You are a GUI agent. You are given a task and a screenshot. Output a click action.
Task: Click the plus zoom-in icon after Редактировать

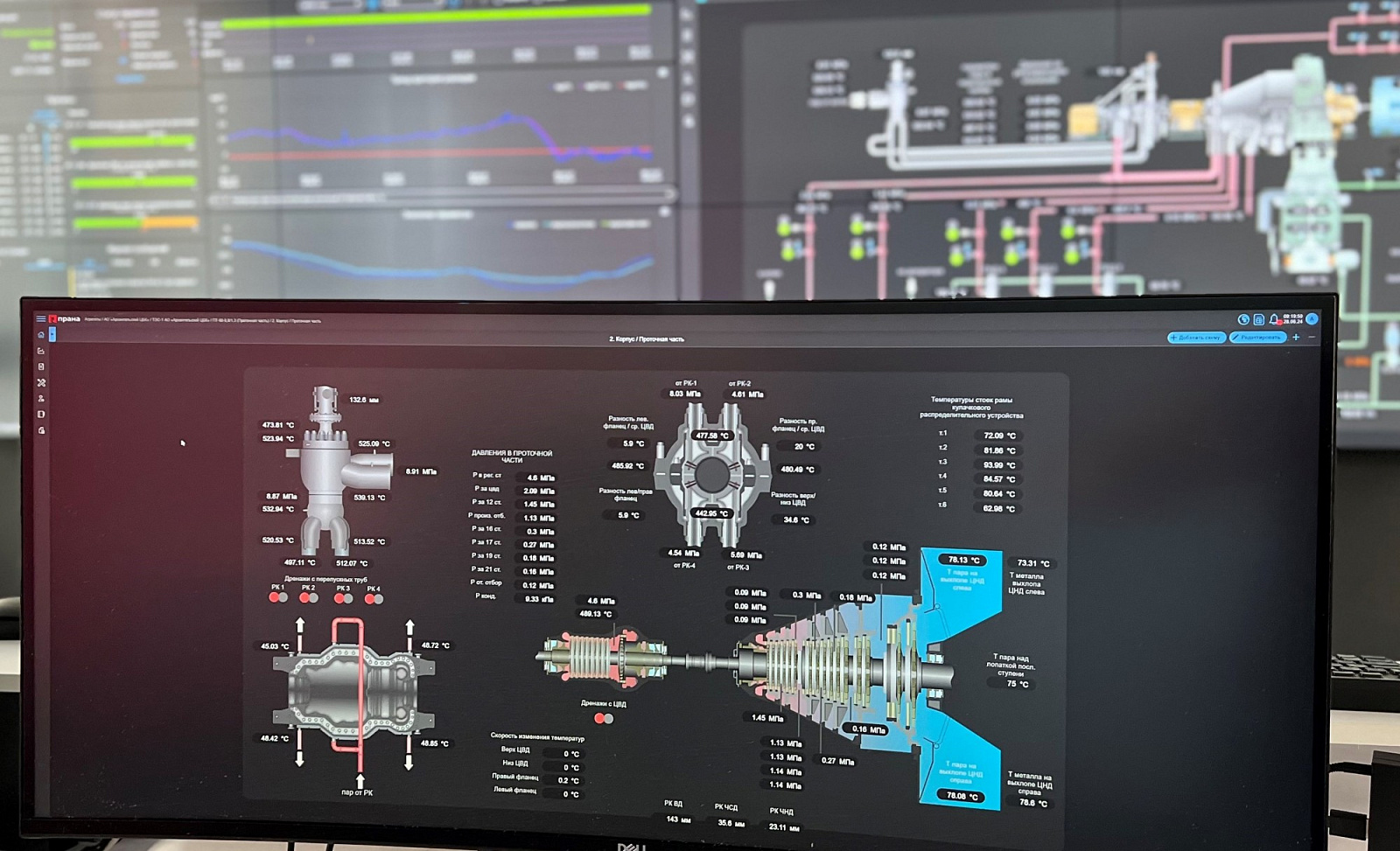(x=1296, y=337)
